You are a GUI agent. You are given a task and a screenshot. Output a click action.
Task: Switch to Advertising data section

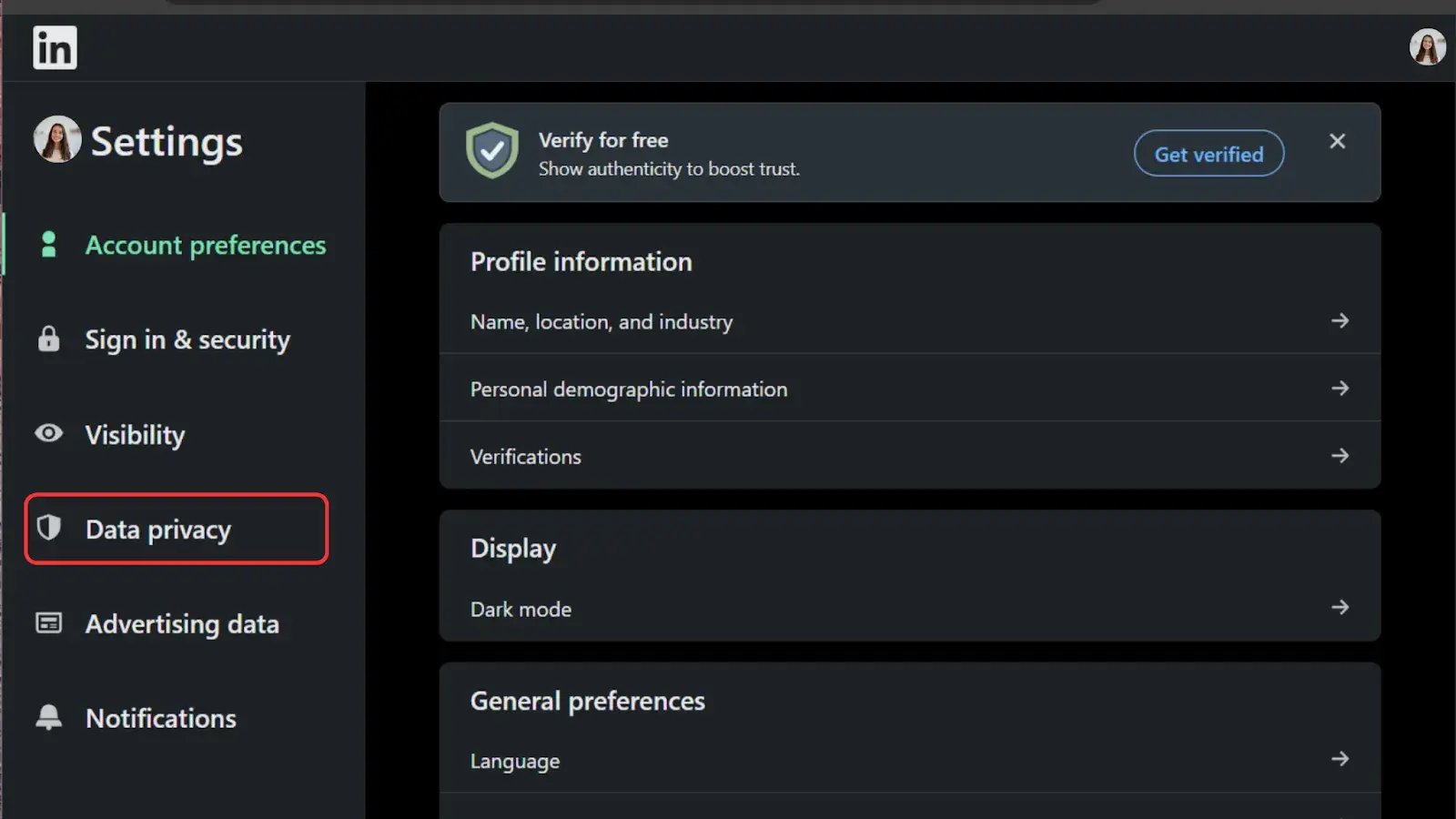click(182, 624)
